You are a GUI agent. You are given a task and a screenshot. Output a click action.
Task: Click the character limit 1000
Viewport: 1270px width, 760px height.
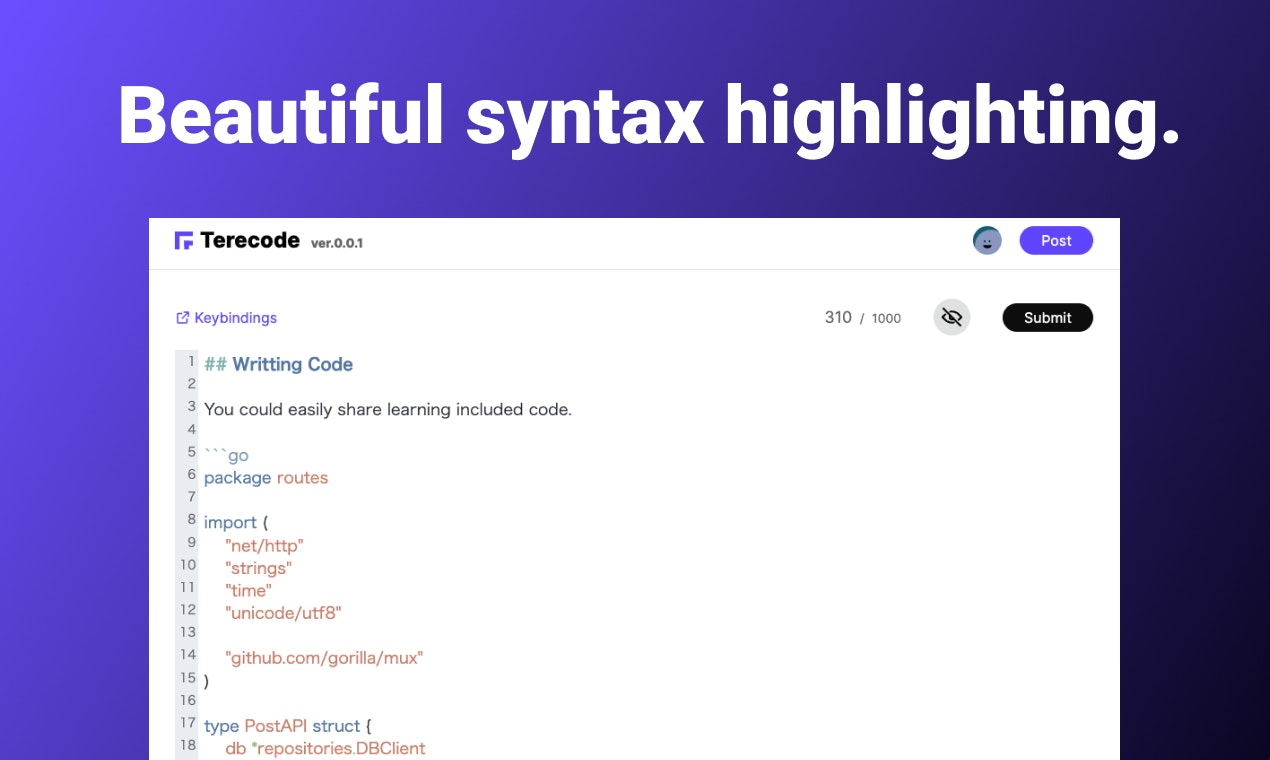coord(886,319)
